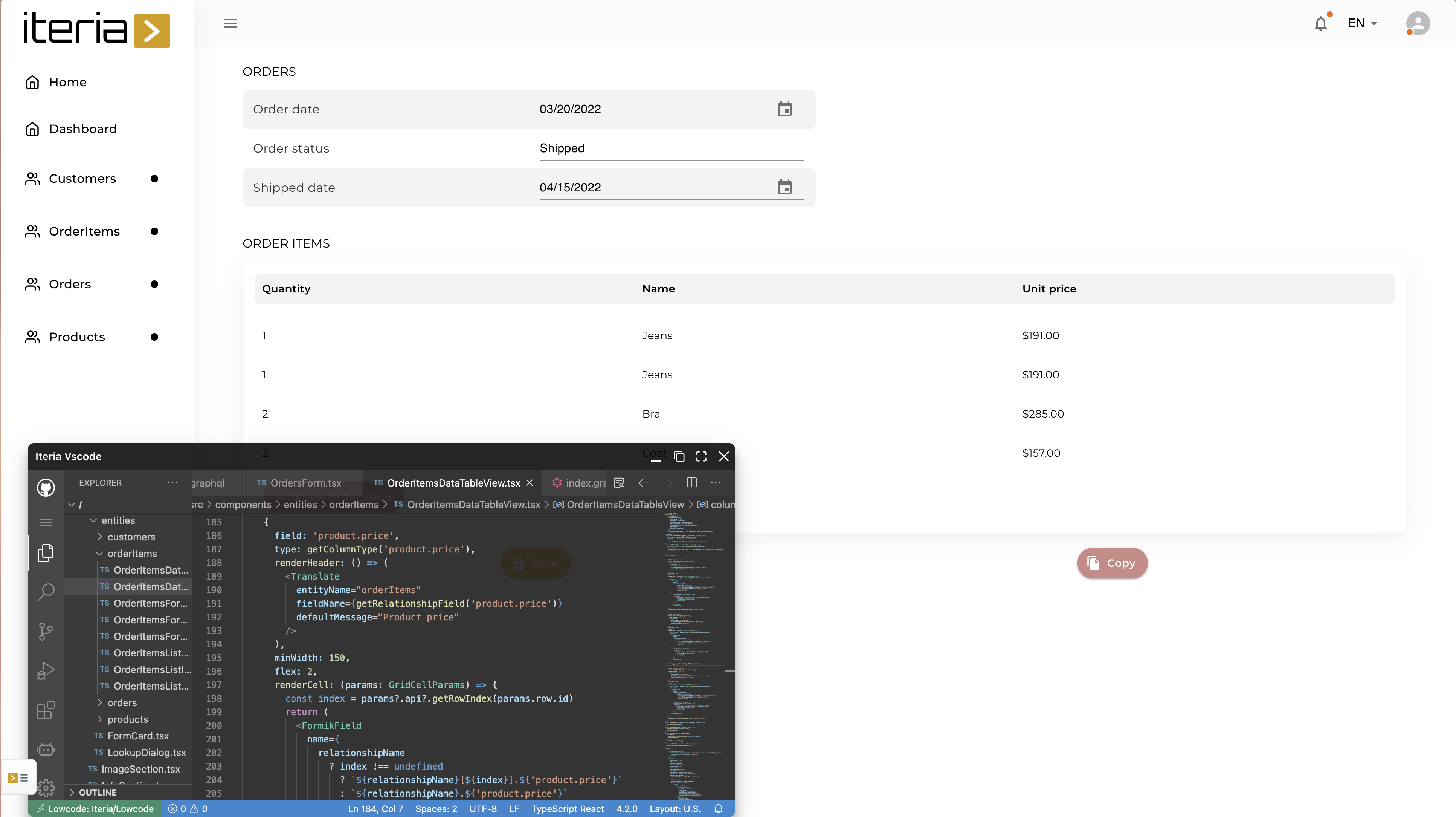The image size is (1456, 817).
Task: Open the EN language dropdown
Action: pos(1362,24)
